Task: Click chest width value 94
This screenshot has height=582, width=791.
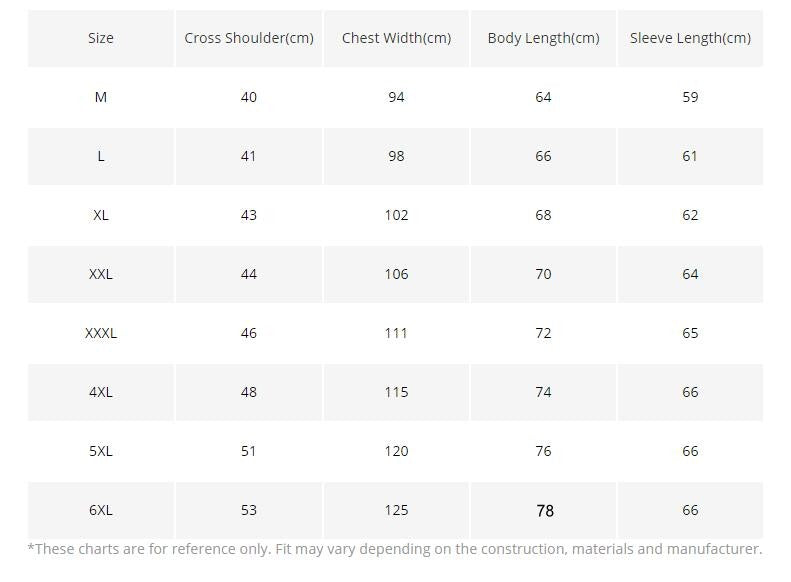Action: 396,97
